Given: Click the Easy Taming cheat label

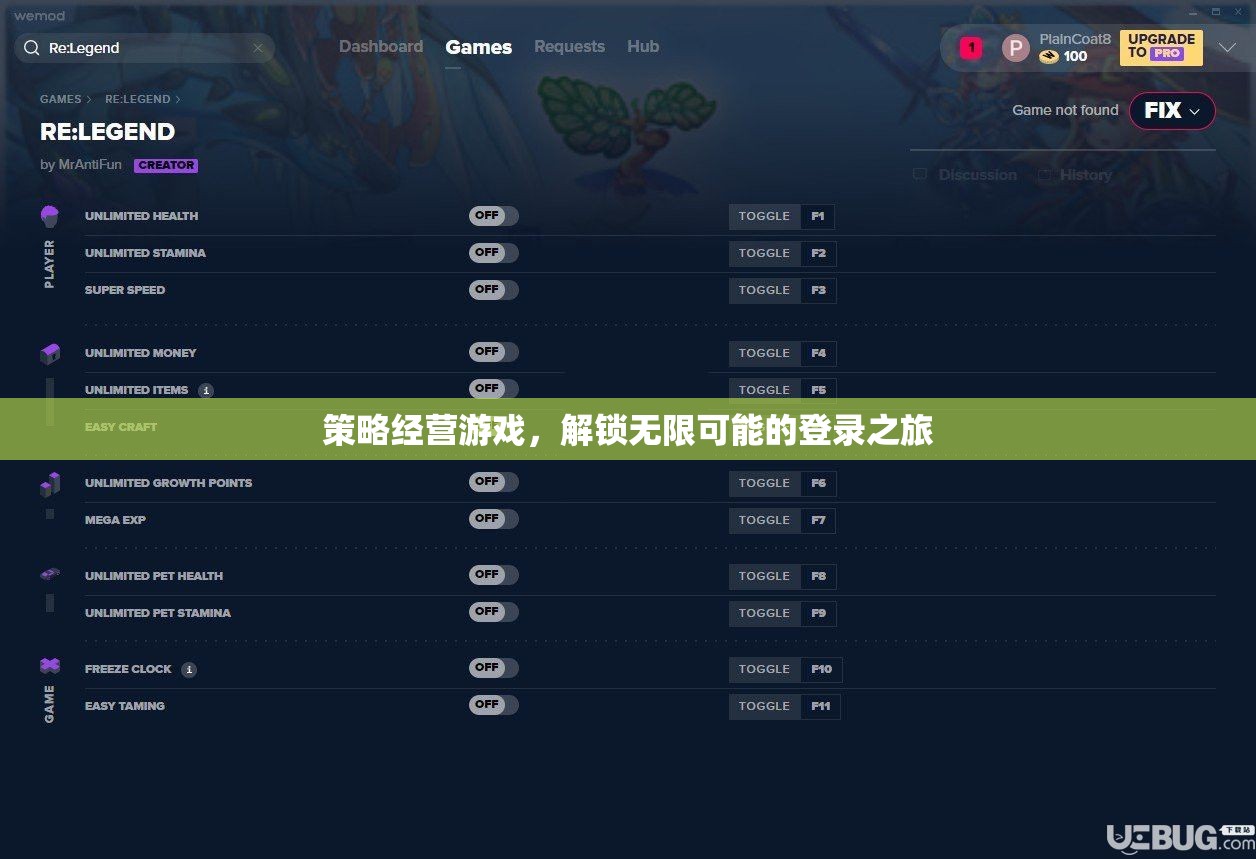Looking at the screenshot, I should pyautogui.click(x=125, y=706).
